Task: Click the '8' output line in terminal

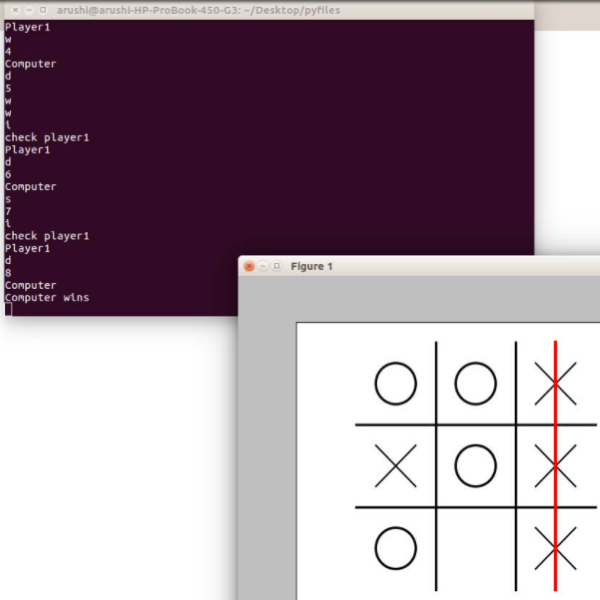Action: (8, 273)
